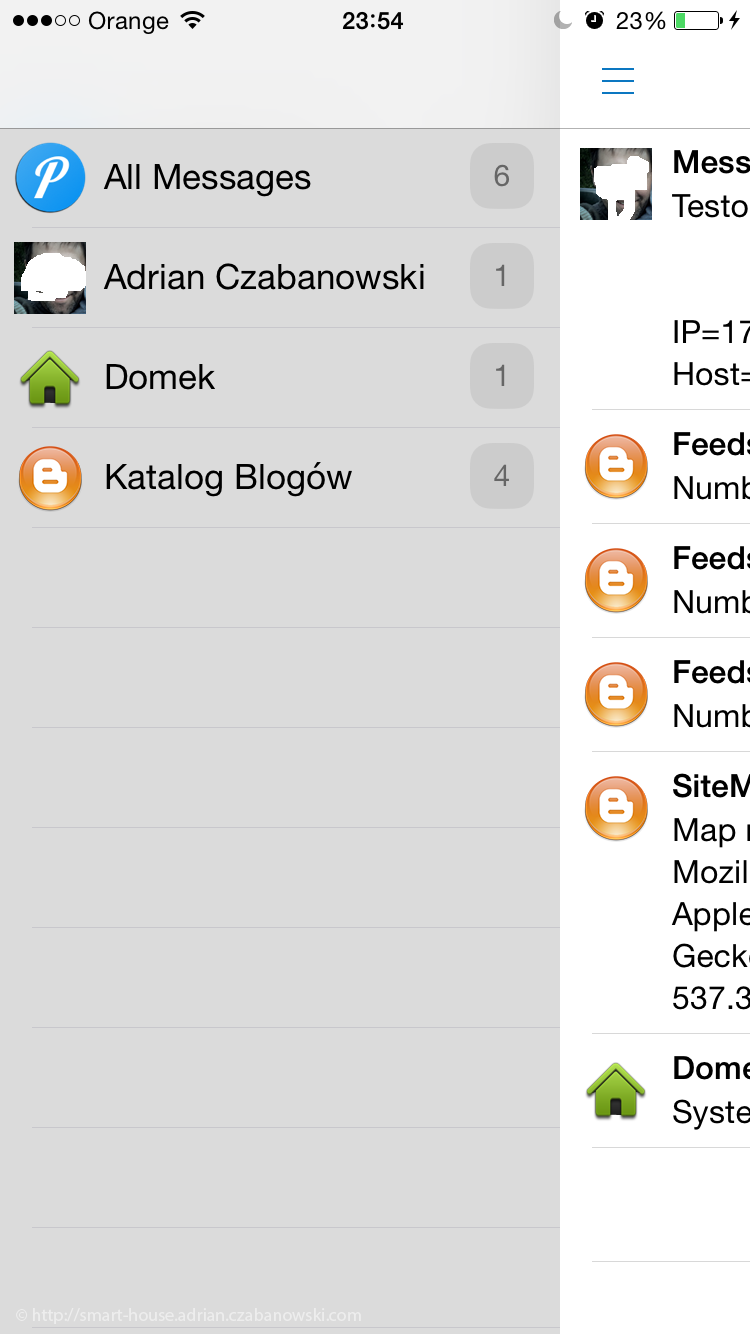The height and width of the screenshot is (1334, 750).
Task: Open the first Feeds message Blogger icon
Action: 616,466
